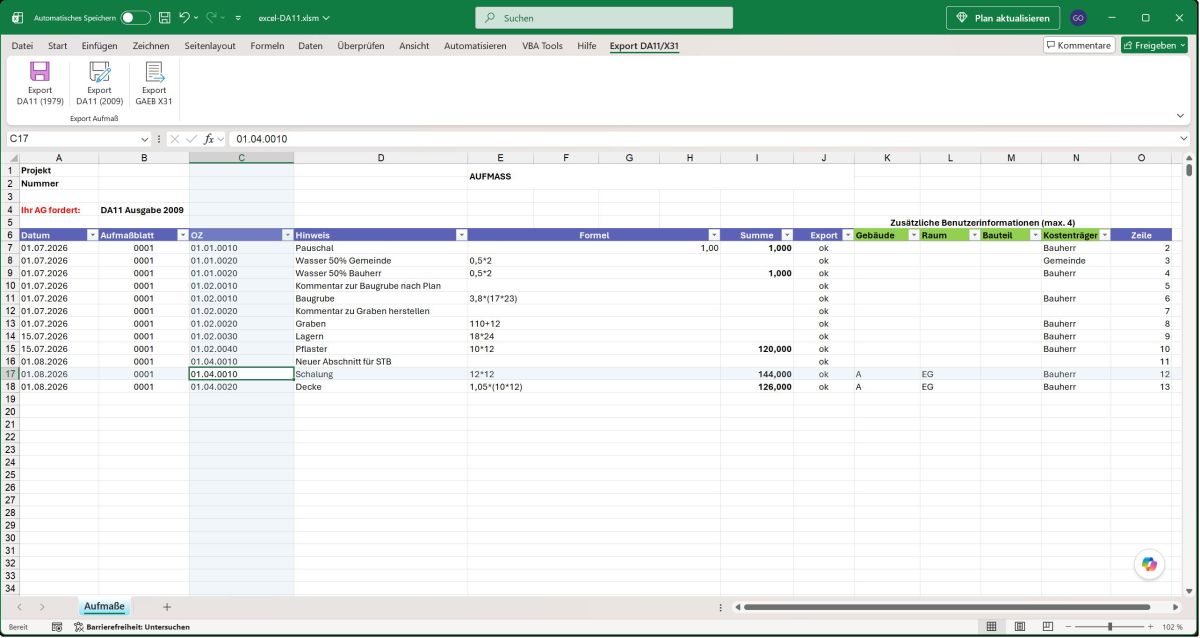Expand the formula bar chevron

click(x=1185, y=139)
